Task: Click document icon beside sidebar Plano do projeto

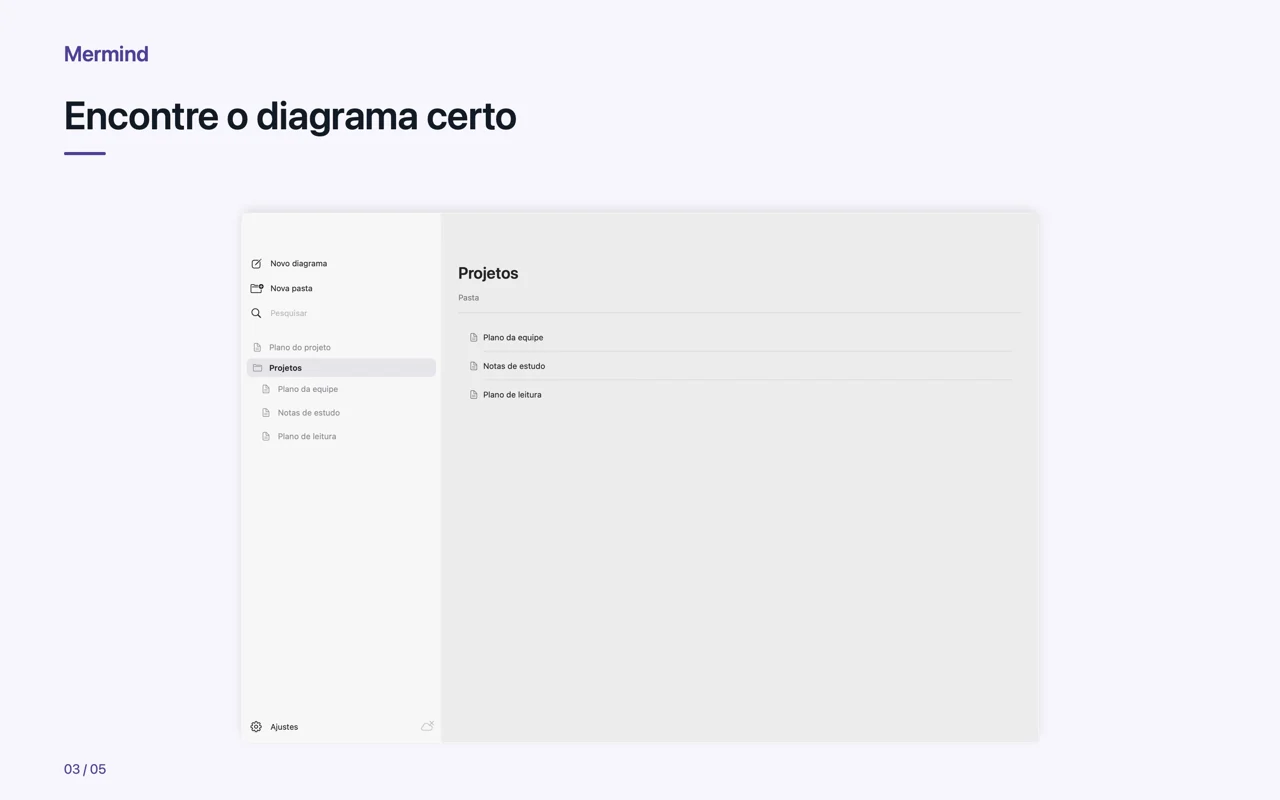Action: point(257,348)
